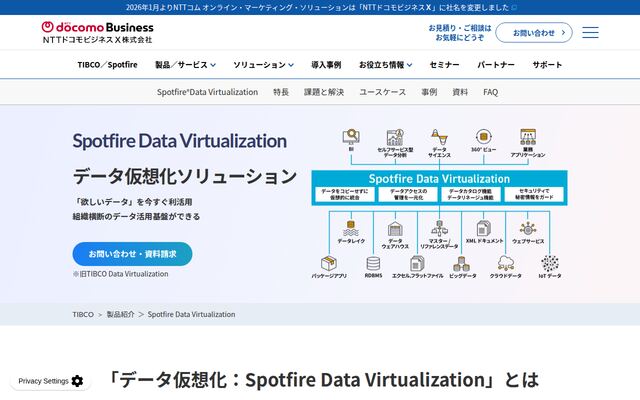Click the business application icon

click(x=528, y=137)
